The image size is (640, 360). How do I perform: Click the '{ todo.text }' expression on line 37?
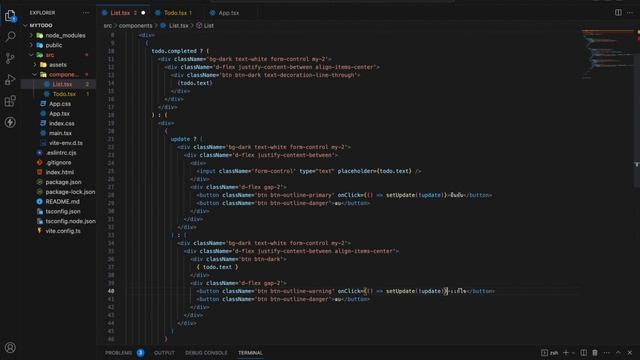pos(217,267)
